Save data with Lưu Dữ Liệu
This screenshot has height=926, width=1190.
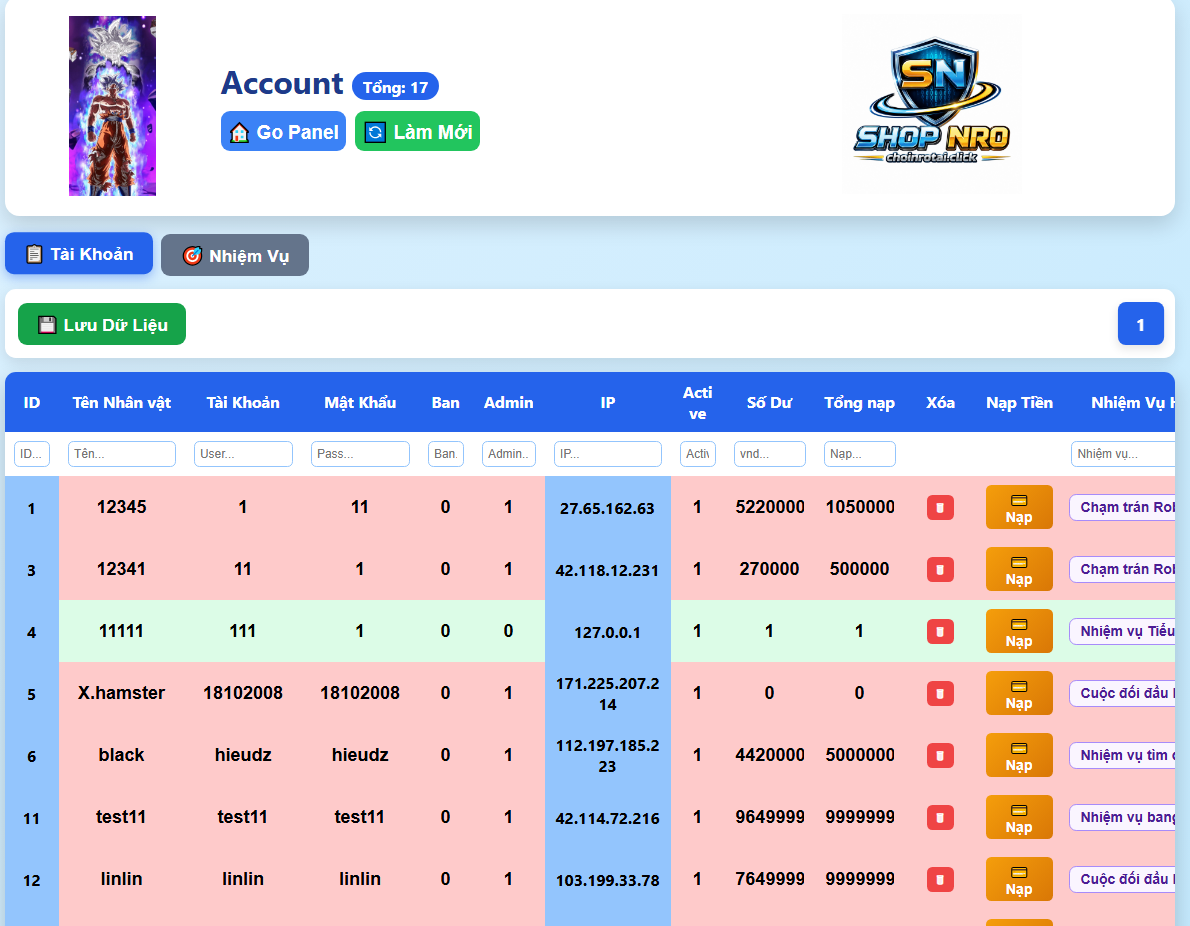tap(102, 324)
